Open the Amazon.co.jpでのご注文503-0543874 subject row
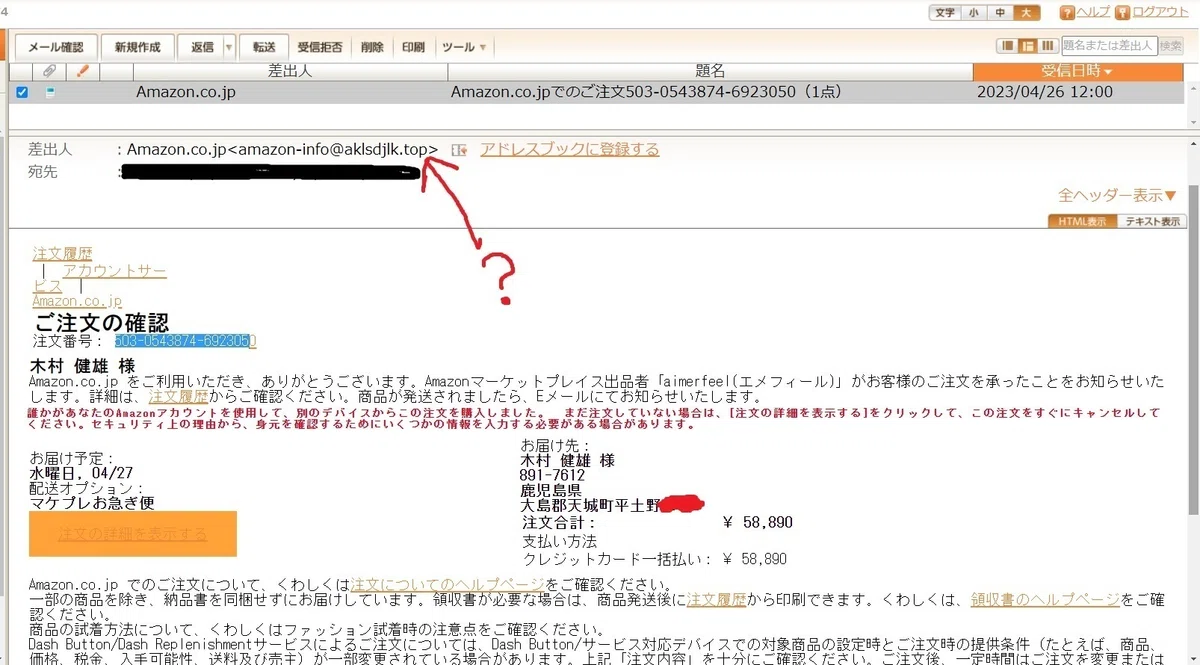Viewport: 1200px width, 665px height. coord(646,92)
